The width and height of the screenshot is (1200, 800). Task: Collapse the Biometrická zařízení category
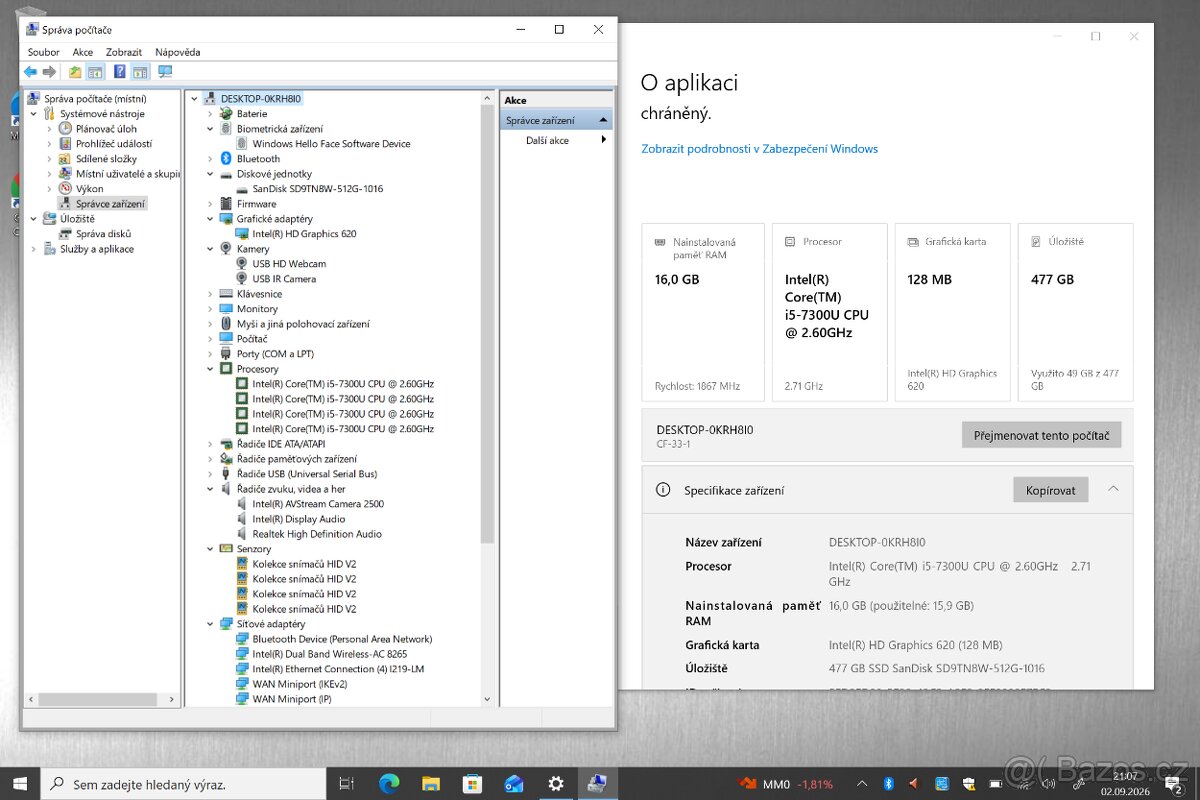210,129
